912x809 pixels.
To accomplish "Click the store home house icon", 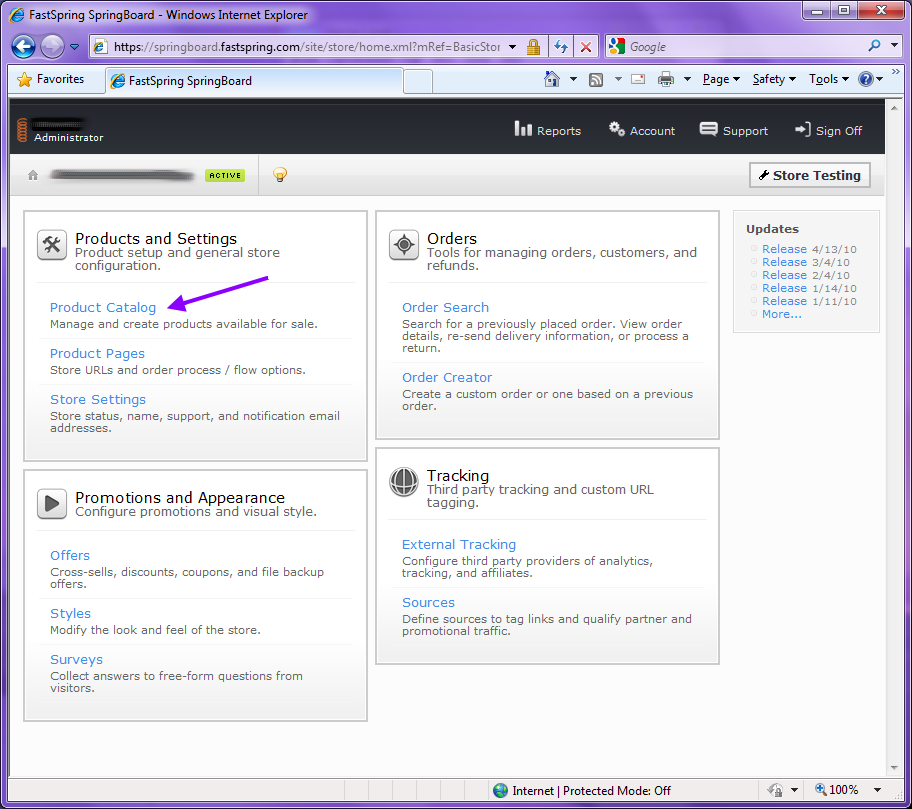I will tap(33, 175).
